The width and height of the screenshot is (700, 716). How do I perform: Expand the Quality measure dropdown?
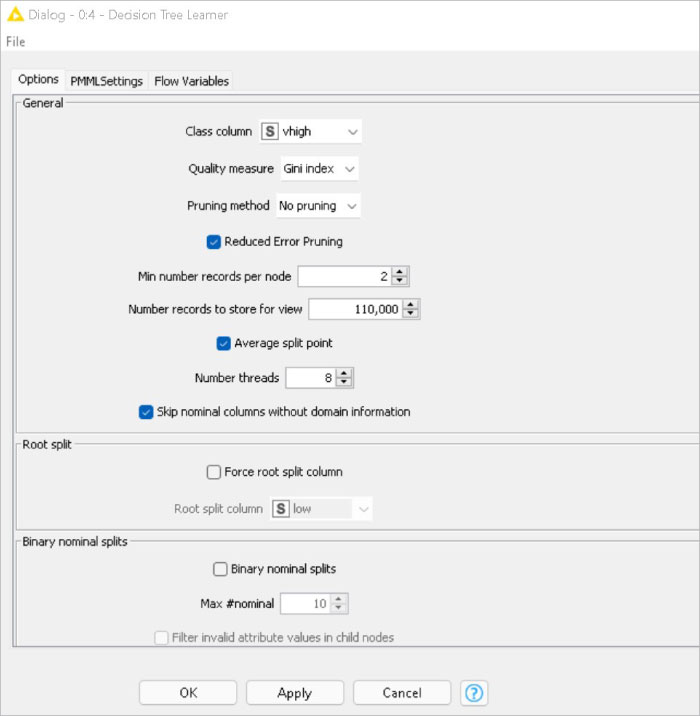349,169
